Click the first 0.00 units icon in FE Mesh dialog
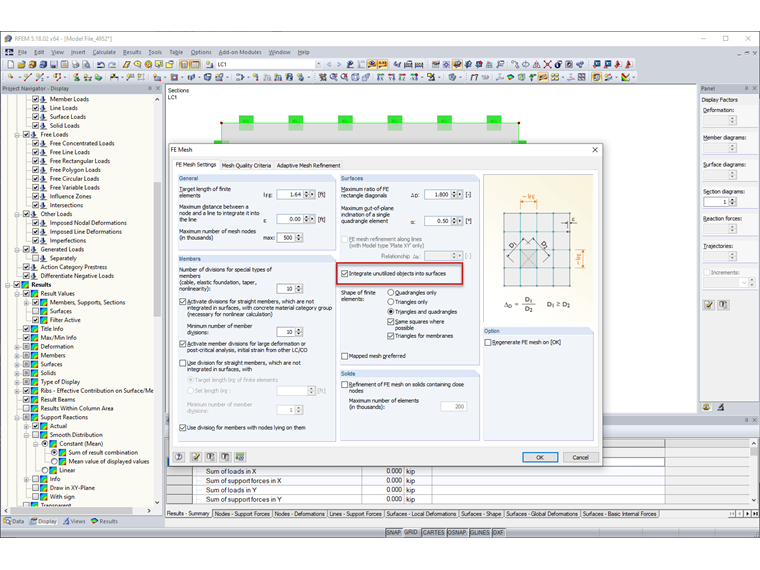This screenshot has width=760, height=570. click(x=211, y=457)
